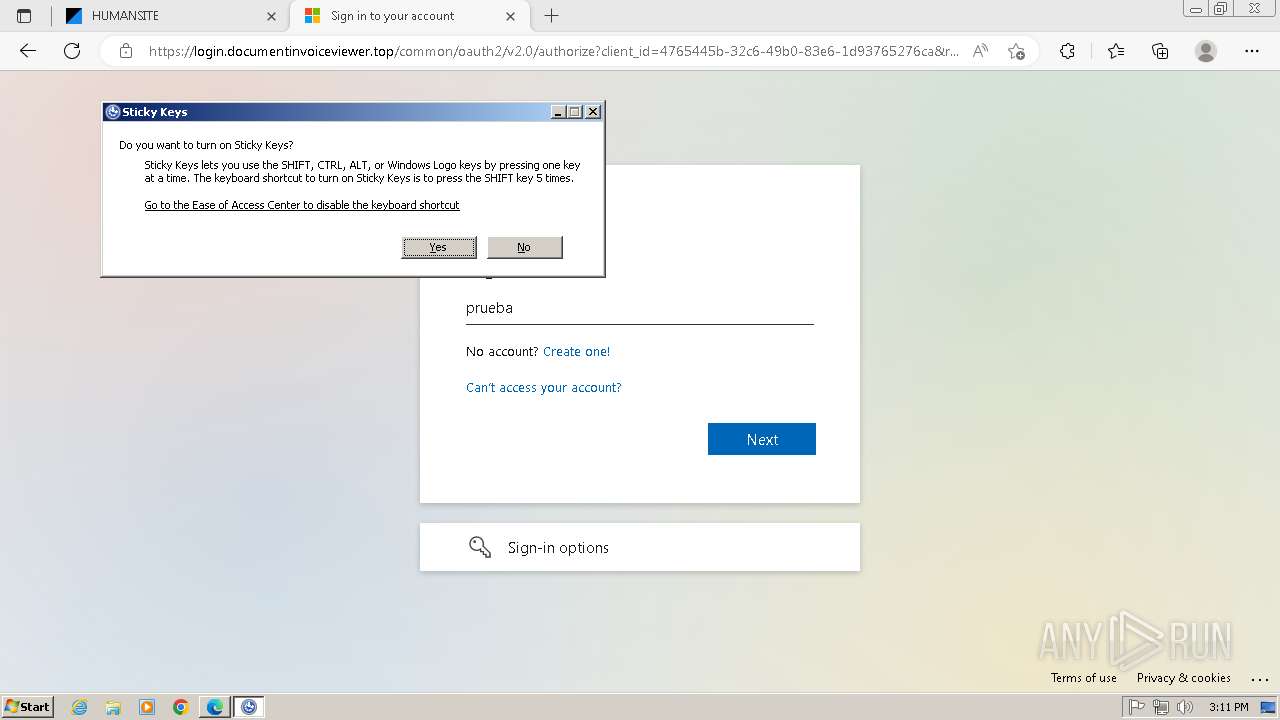Close the Sticky Keys dialog
1280x720 pixels.
click(x=593, y=112)
